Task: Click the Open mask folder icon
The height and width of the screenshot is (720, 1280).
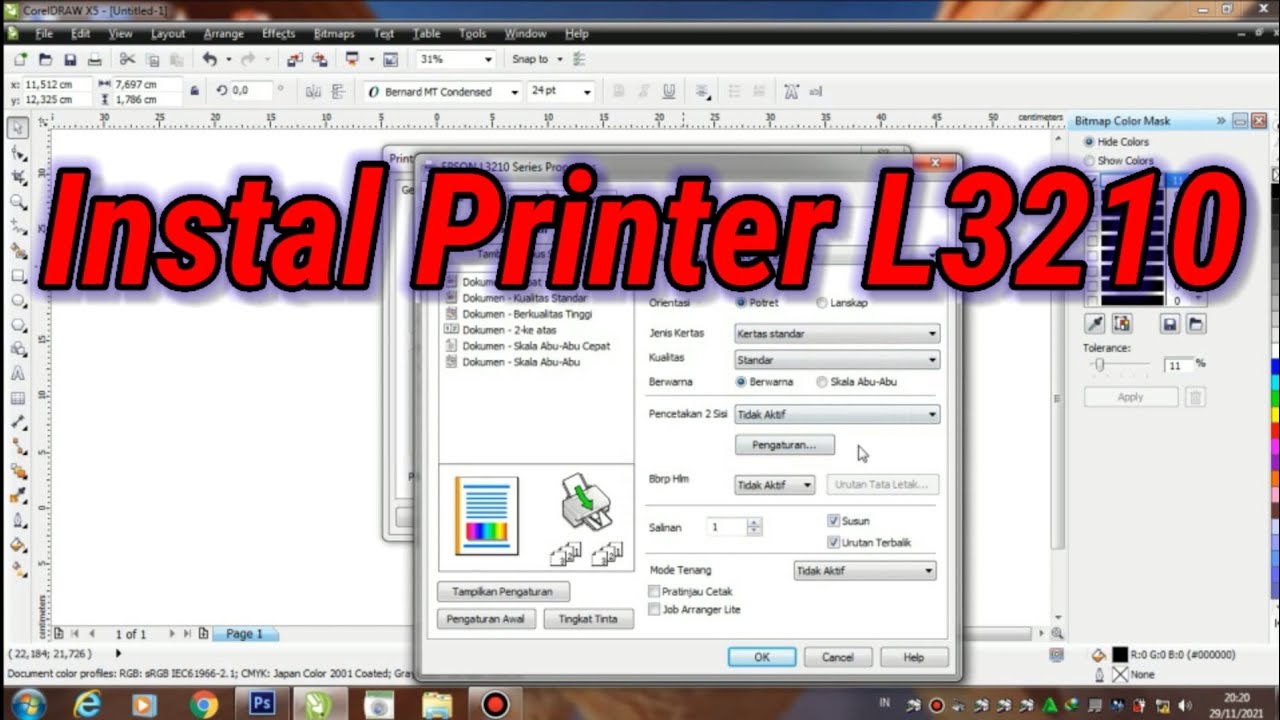Action: [x=1196, y=324]
